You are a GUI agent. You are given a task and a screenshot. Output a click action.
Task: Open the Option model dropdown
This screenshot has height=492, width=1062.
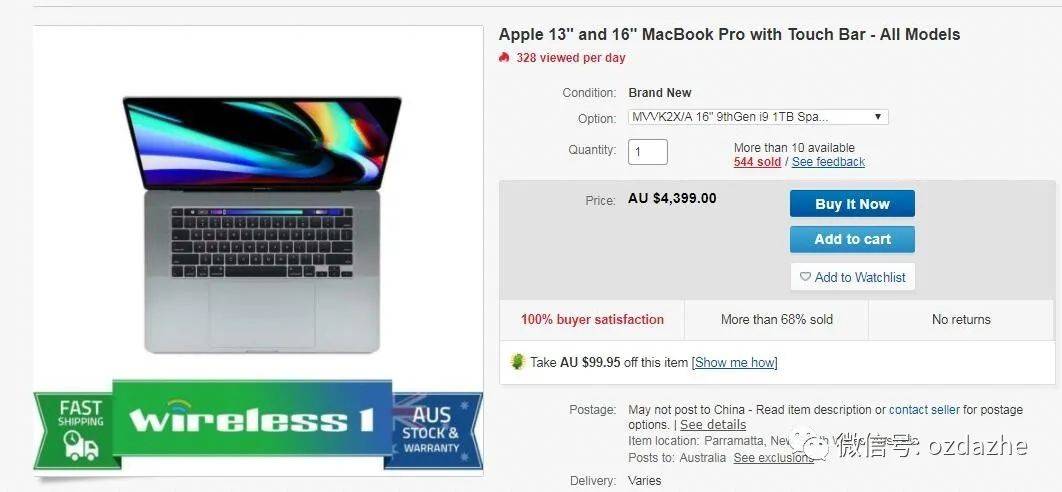[758, 117]
